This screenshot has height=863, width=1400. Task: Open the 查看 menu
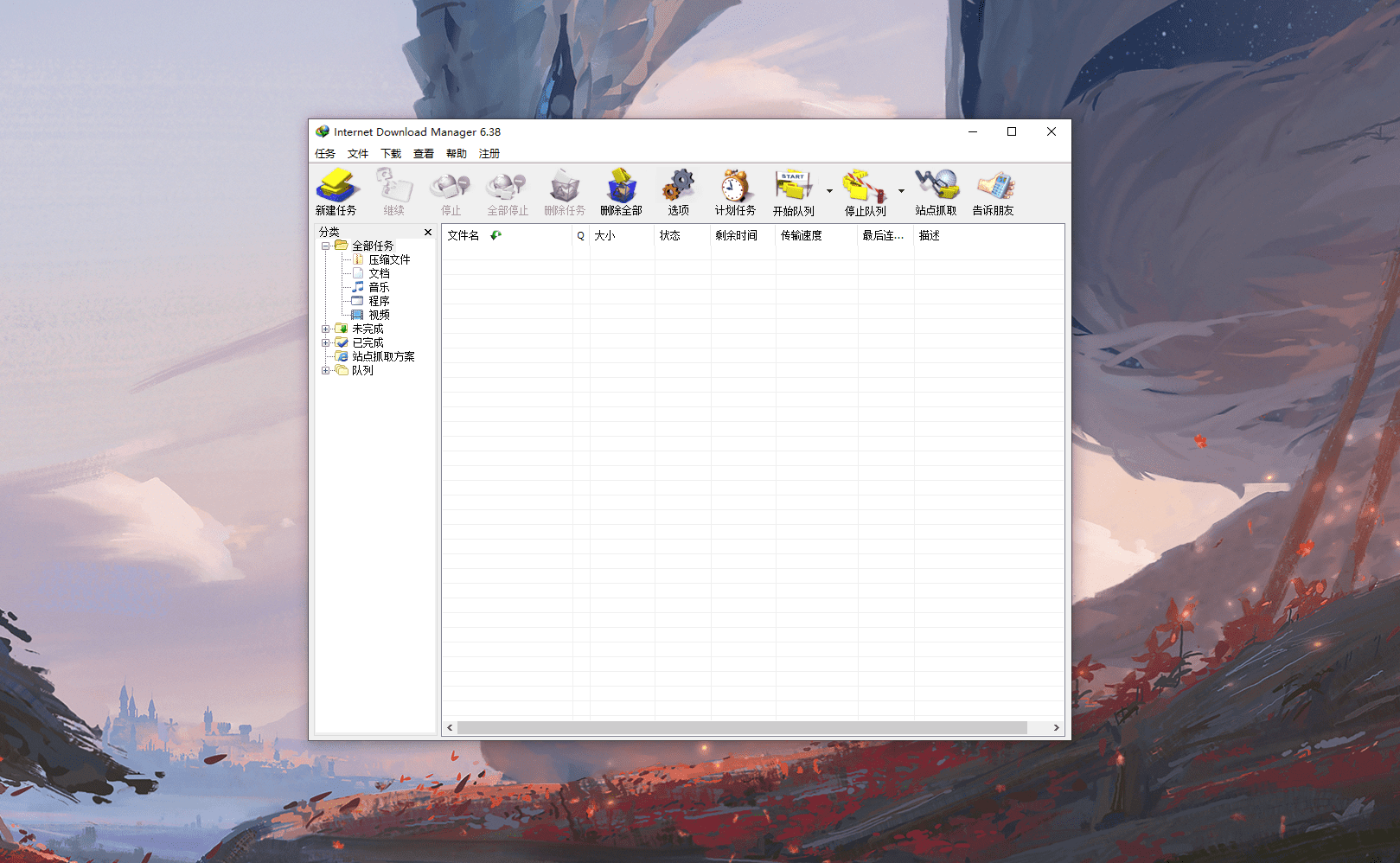click(x=424, y=154)
